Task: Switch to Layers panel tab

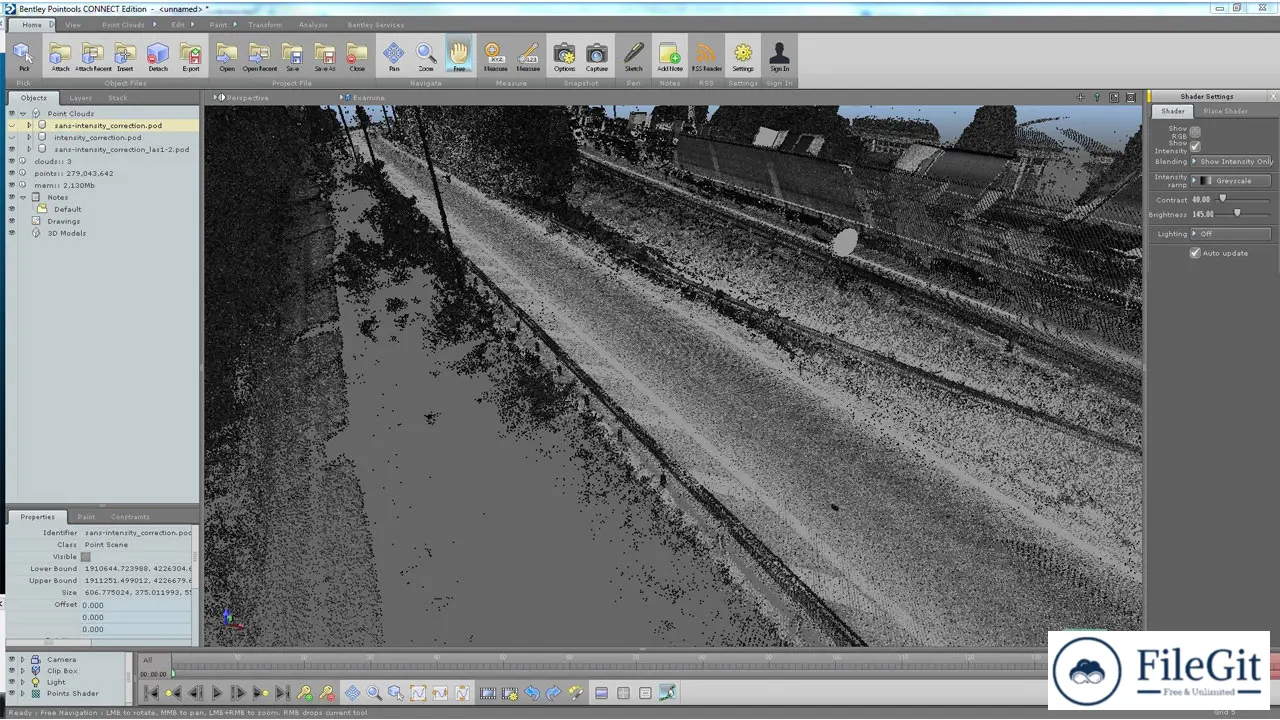Action: point(80,98)
